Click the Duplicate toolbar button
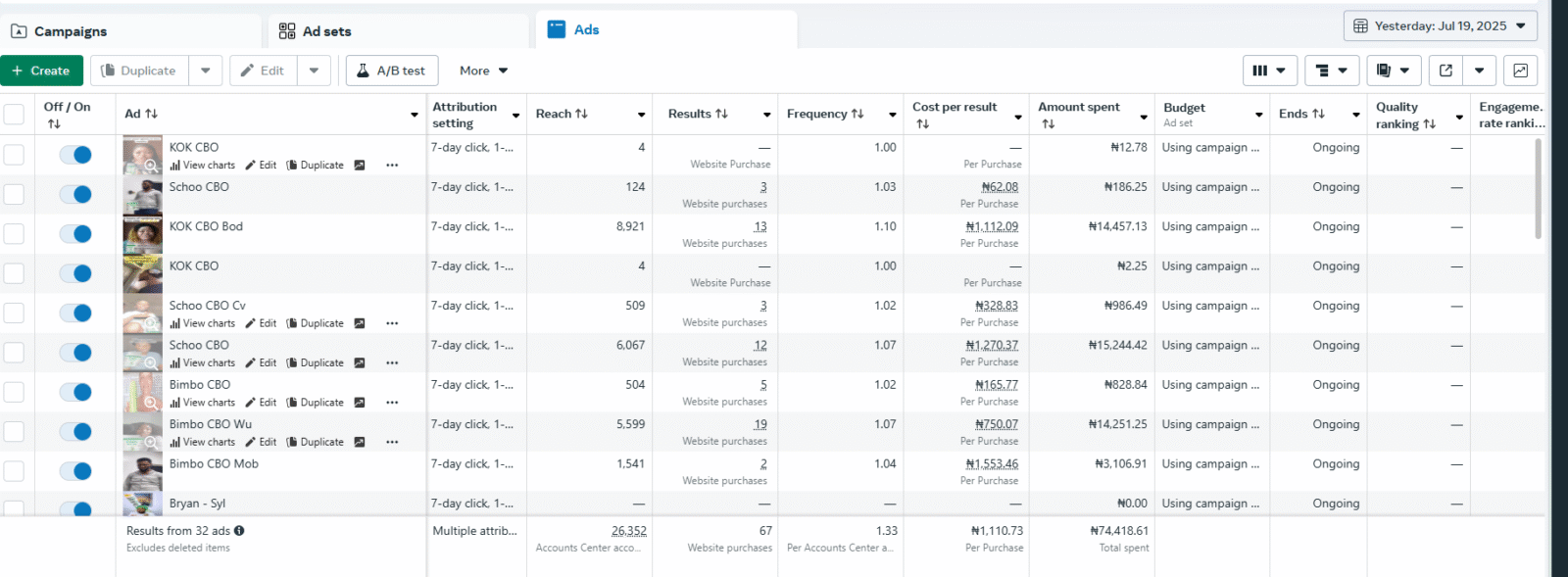Viewport: 1568px width, 577px height. [140, 71]
